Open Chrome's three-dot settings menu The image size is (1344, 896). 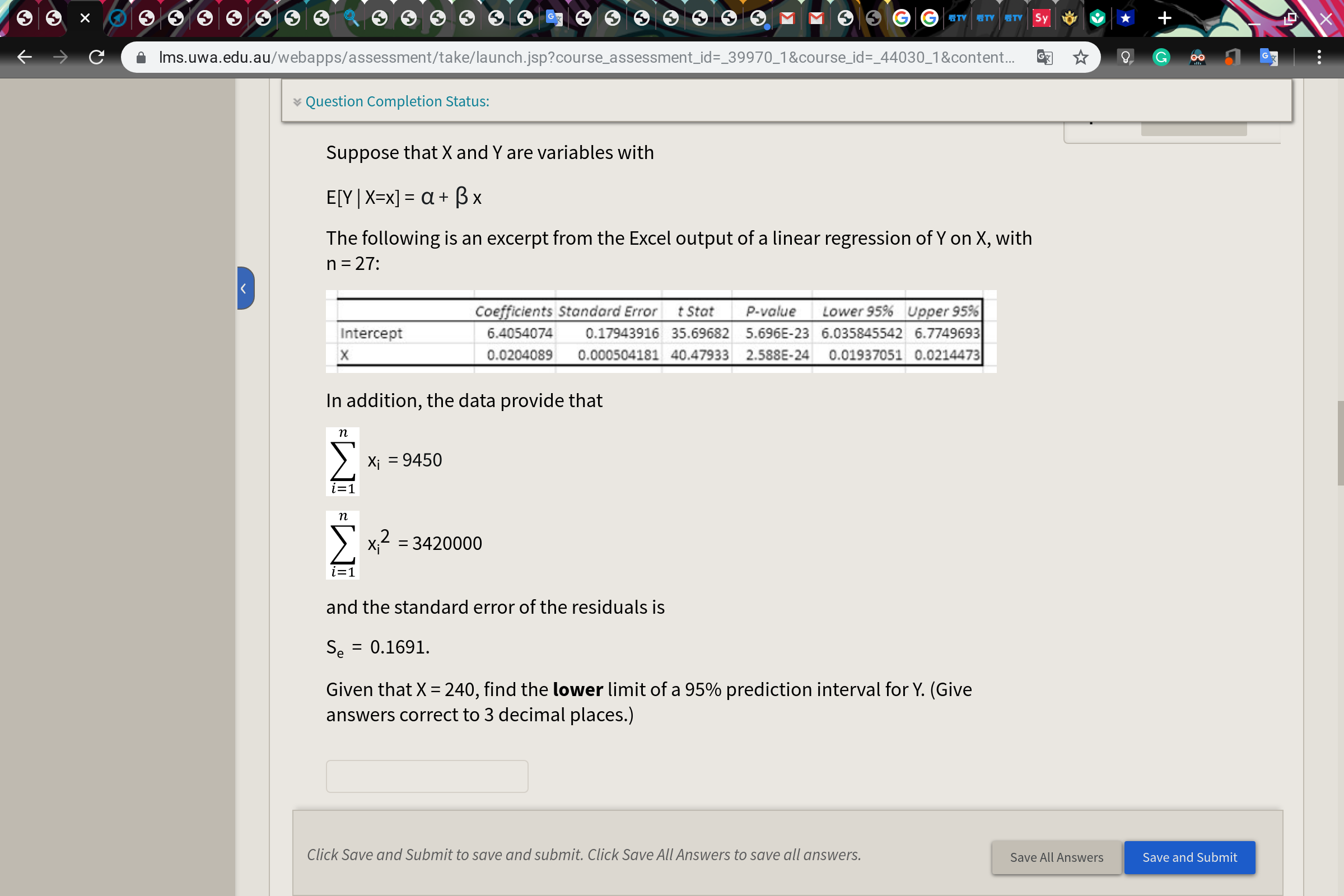click(x=1320, y=57)
